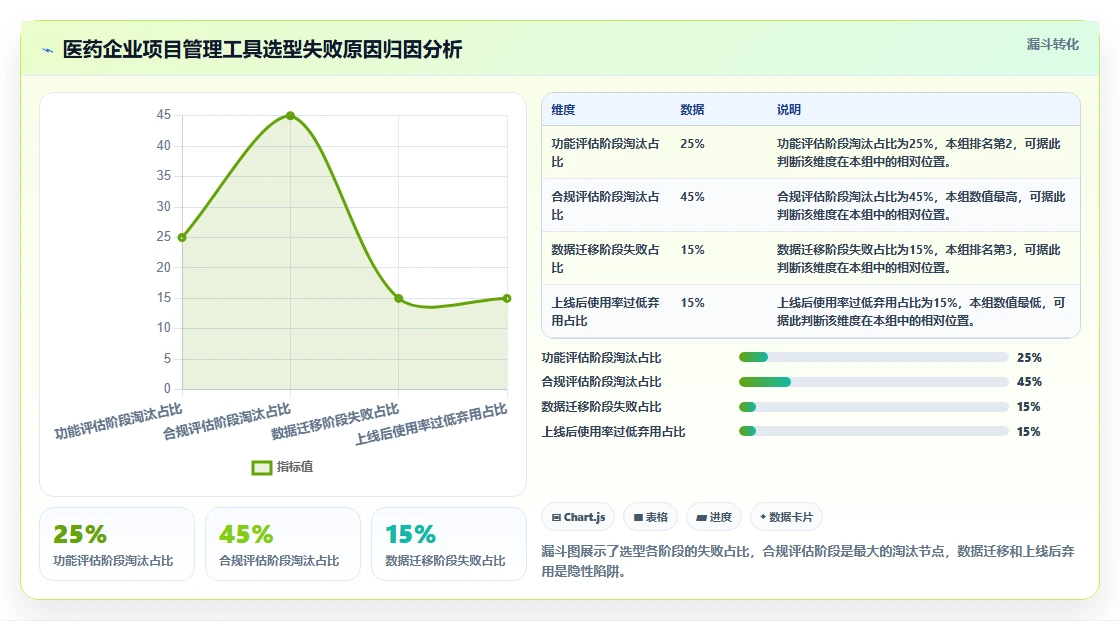Select the 数据卡片 tag
1120x621 pixels.
coord(786,517)
